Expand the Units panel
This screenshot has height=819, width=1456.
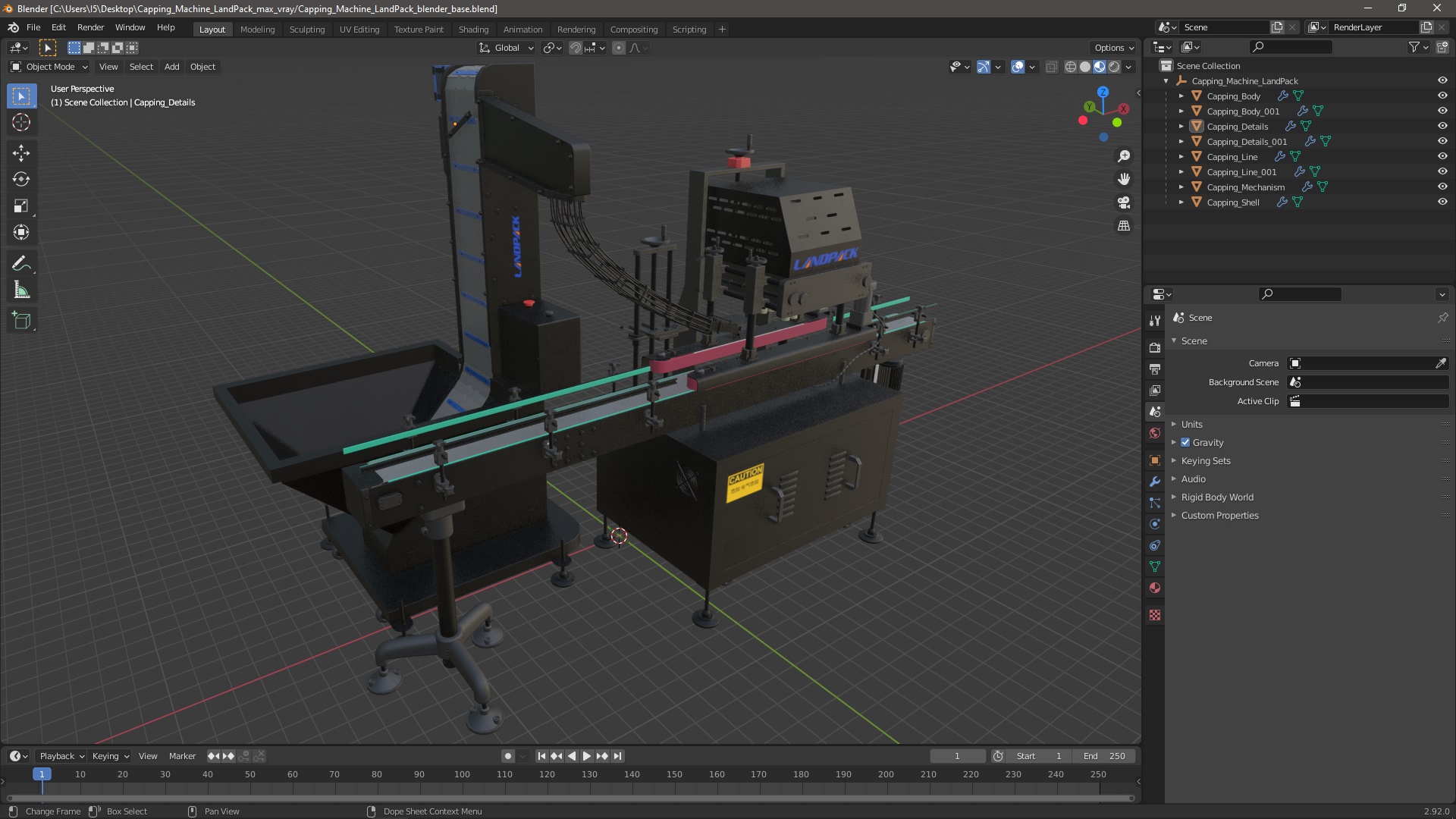click(x=1191, y=424)
